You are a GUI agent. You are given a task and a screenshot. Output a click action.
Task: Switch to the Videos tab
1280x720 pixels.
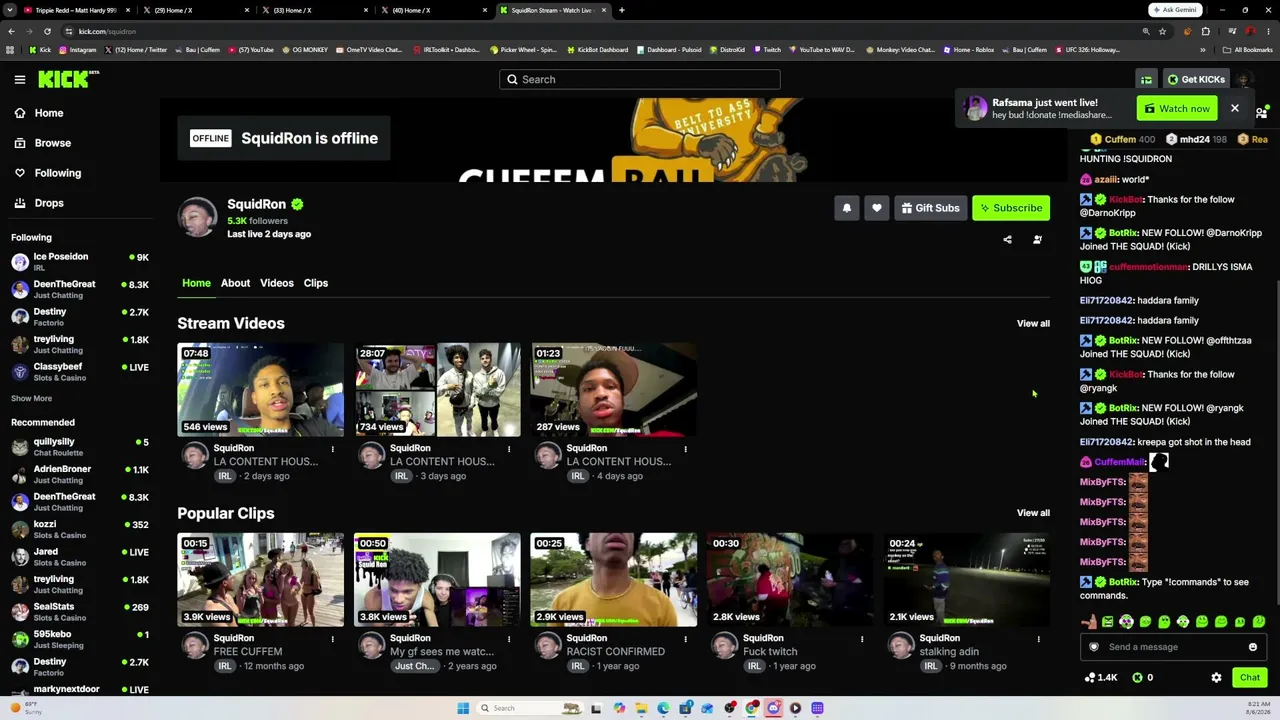pyautogui.click(x=277, y=283)
